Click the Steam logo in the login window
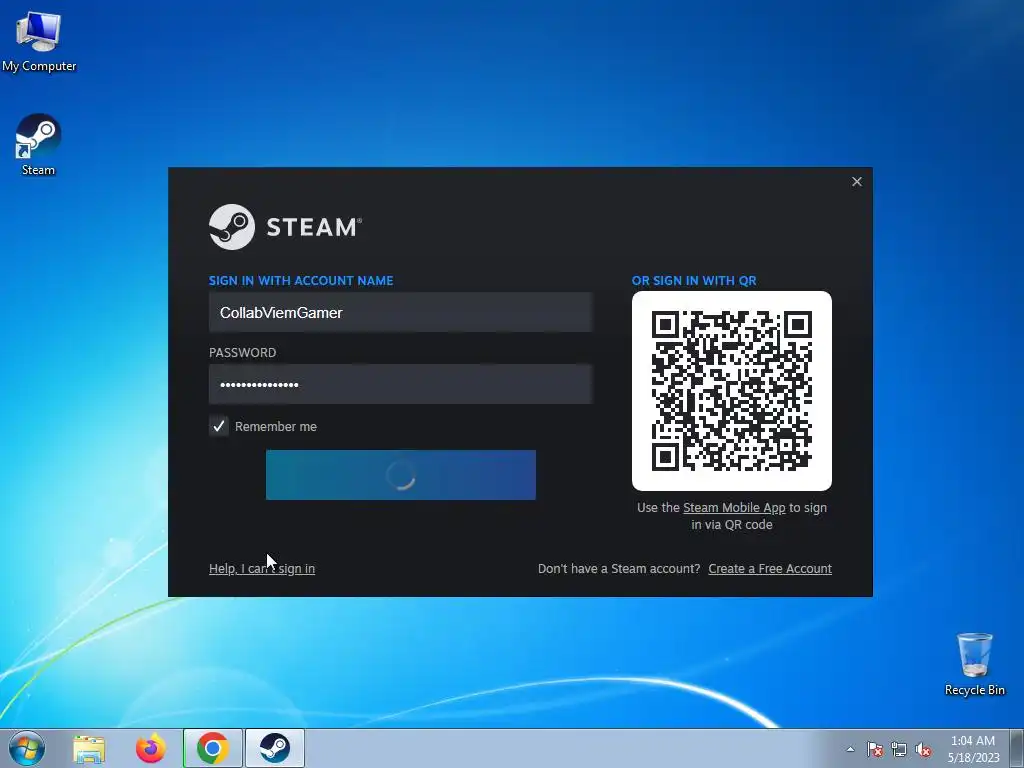This screenshot has width=1024, height=768. pyautogui.click(x=285, y=227)
